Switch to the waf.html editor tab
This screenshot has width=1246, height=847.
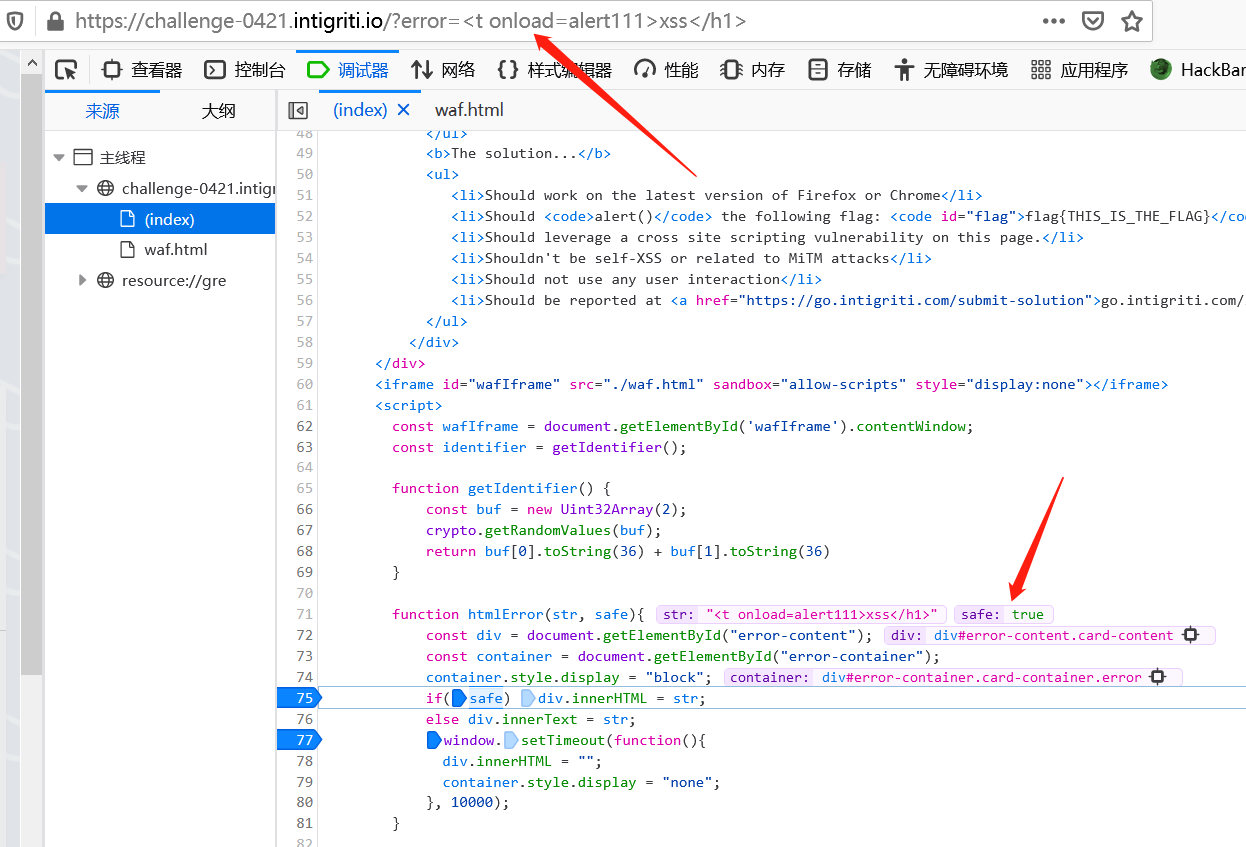tap(469, 110)
